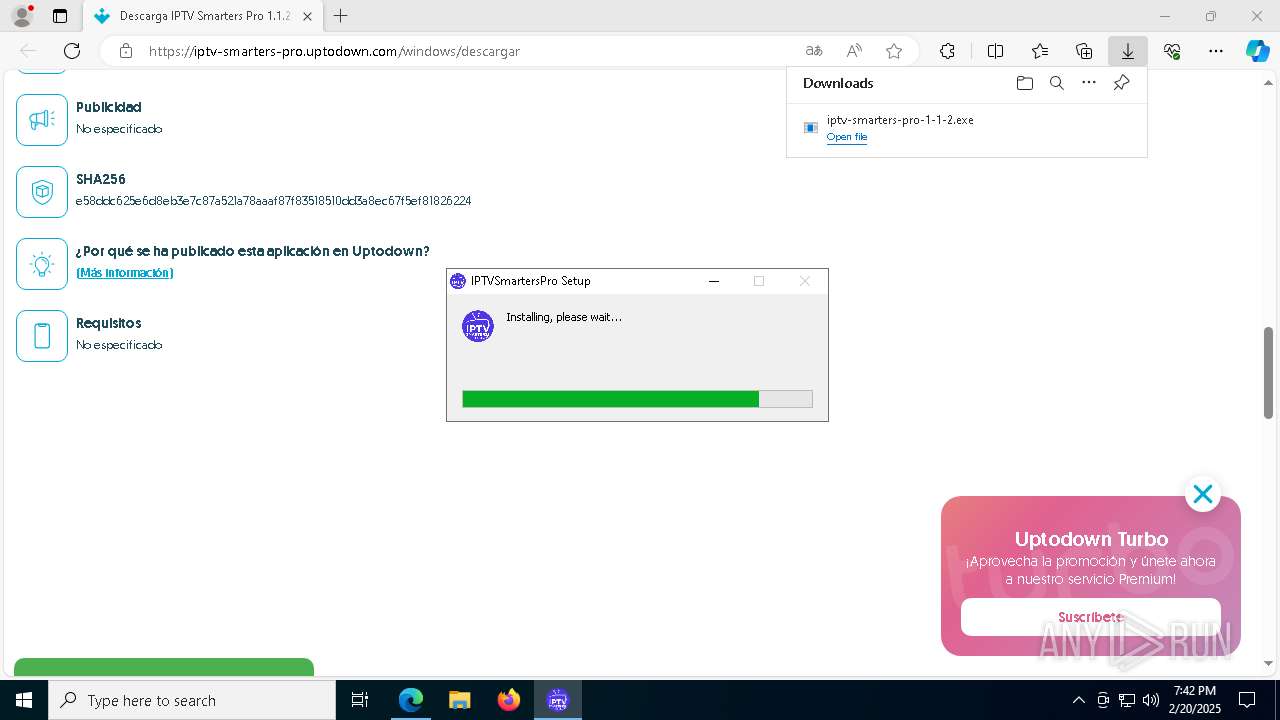Close the Uptodown Turbo promo popup
1280x720 pixels.
1202,494
